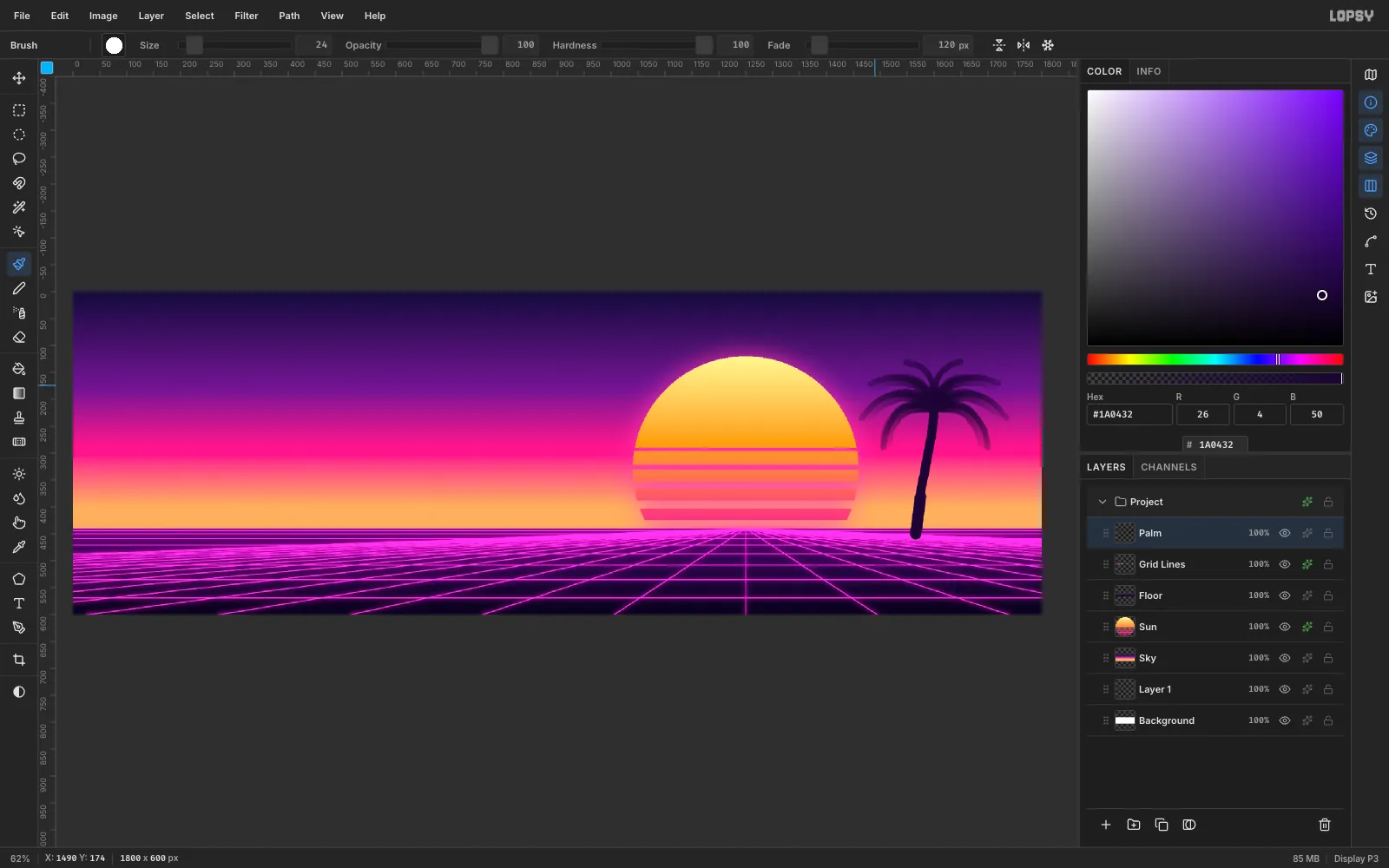
Task: Select the Sky layer name
Action: [x=1147, y=658]
